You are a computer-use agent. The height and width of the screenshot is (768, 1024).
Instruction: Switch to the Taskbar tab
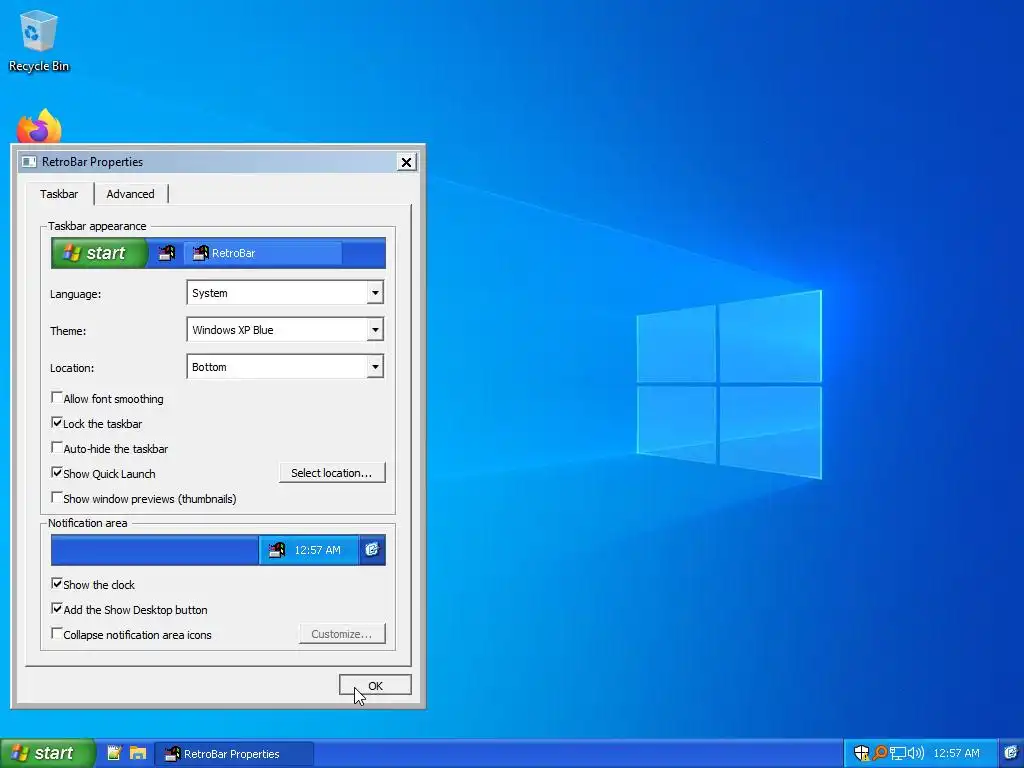(59, 194)
